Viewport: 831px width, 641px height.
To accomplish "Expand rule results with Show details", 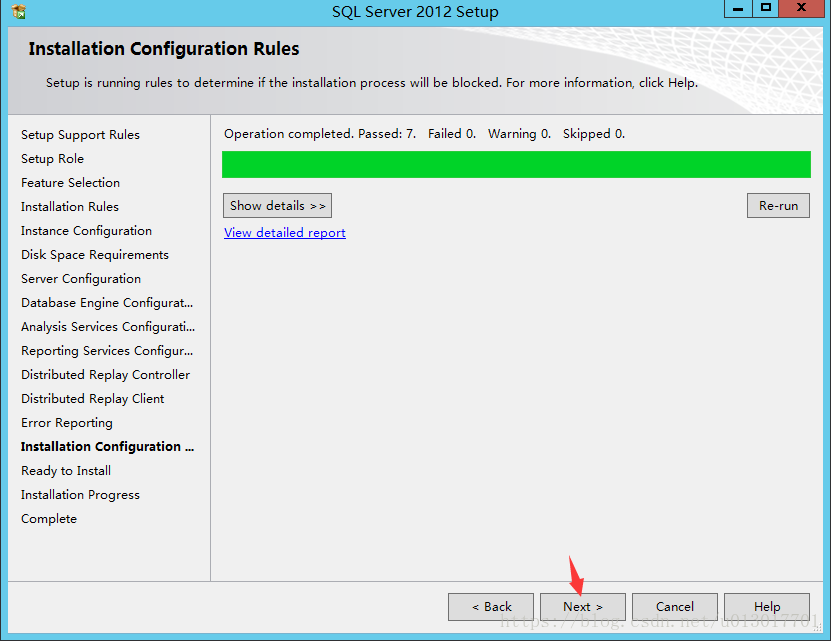I will click(277, 206).
